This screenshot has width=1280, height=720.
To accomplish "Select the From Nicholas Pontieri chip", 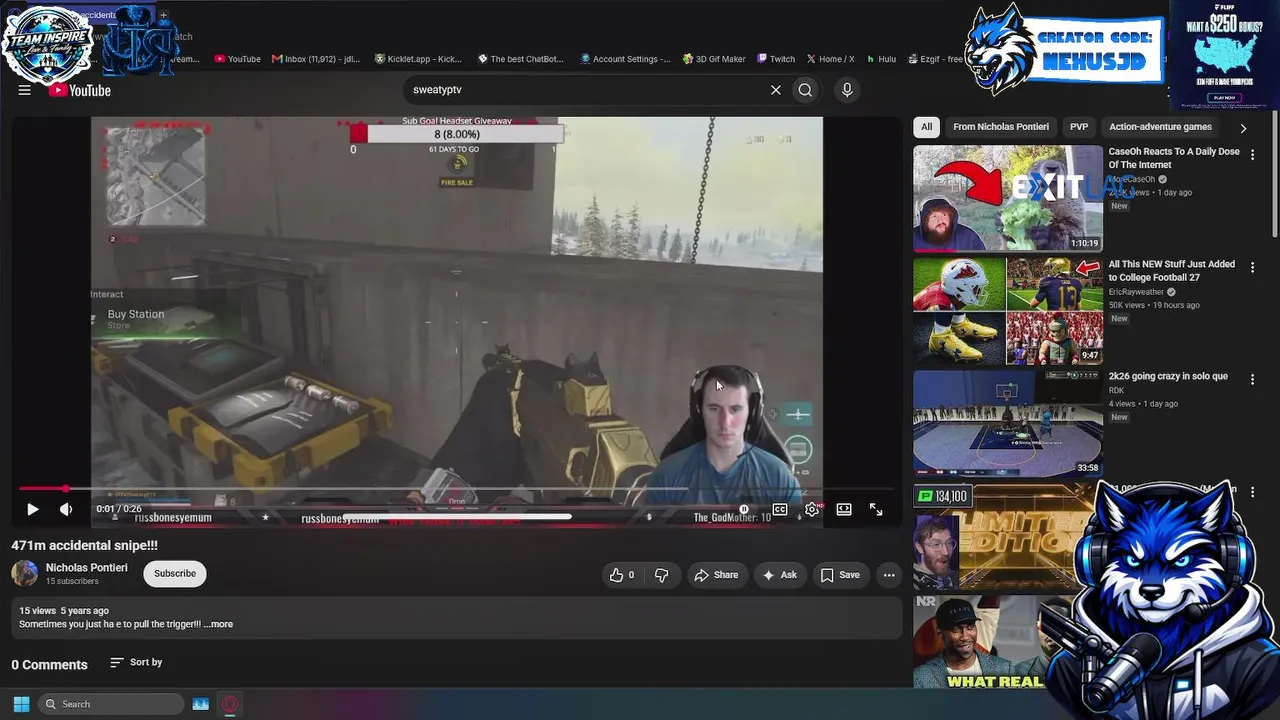I will [1001, 127].
